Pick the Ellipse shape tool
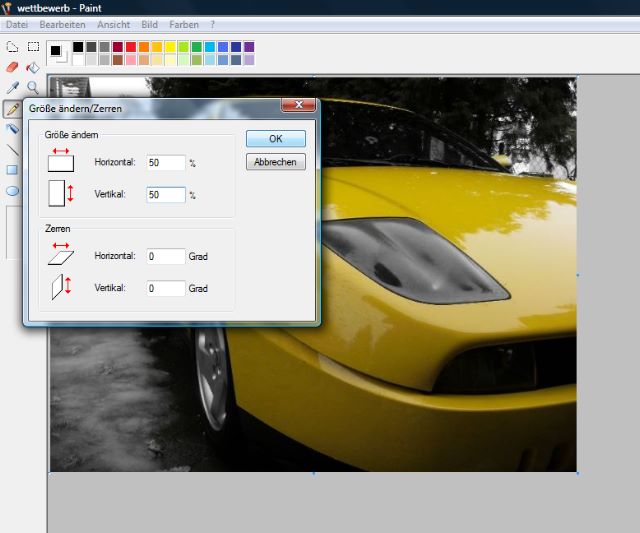This screenshot has height=533, width=640. point(12,190)
